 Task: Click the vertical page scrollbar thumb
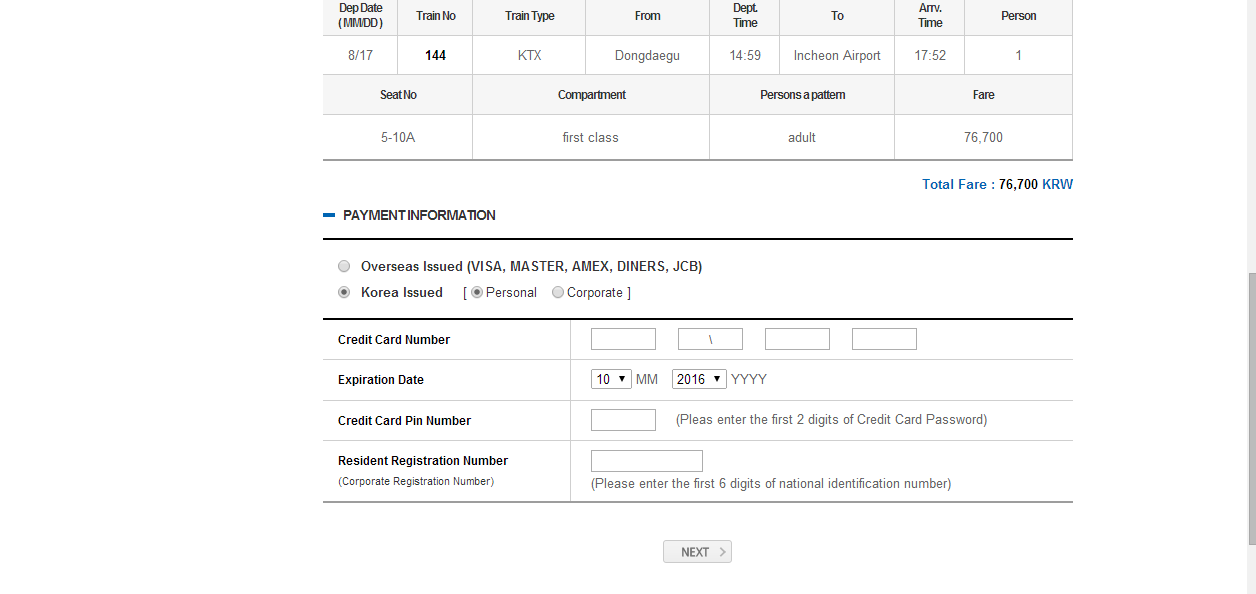pyautogui.click(x=1251, y=408)
